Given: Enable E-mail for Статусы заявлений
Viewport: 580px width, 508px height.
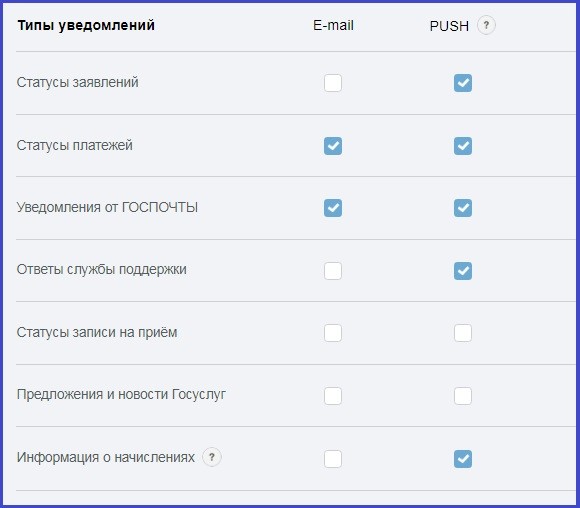Looking at the screenshot, I should (333, 83).
